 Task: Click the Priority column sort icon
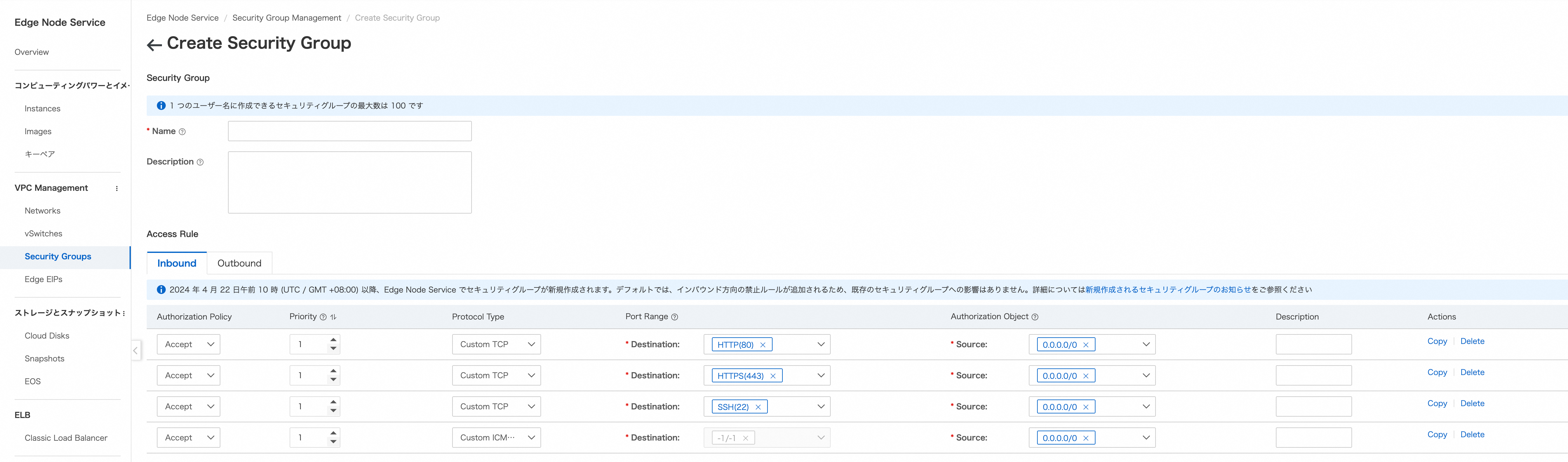333,317
